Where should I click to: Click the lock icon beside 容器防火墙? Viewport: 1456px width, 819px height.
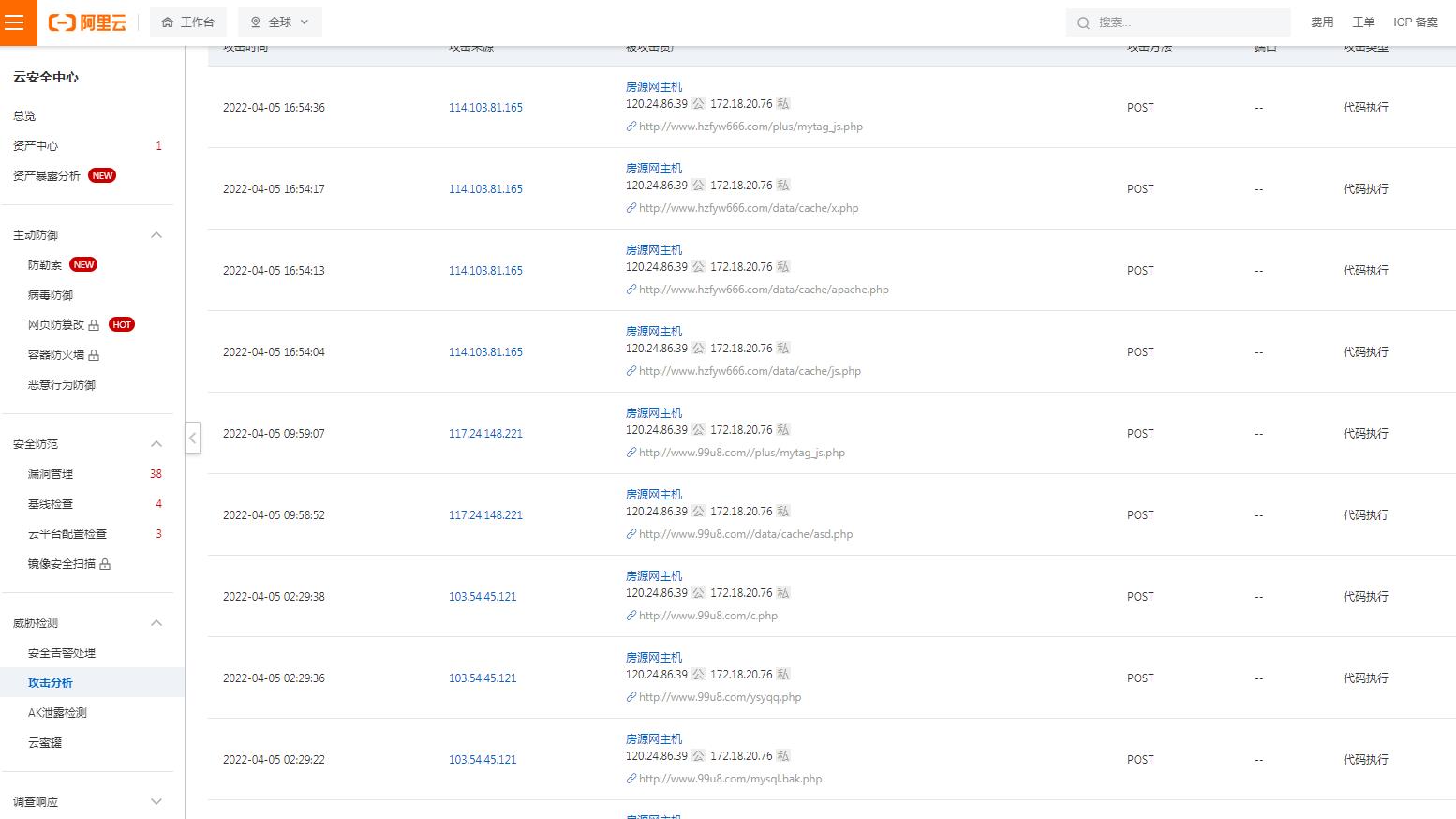click(x=94, y=355)
